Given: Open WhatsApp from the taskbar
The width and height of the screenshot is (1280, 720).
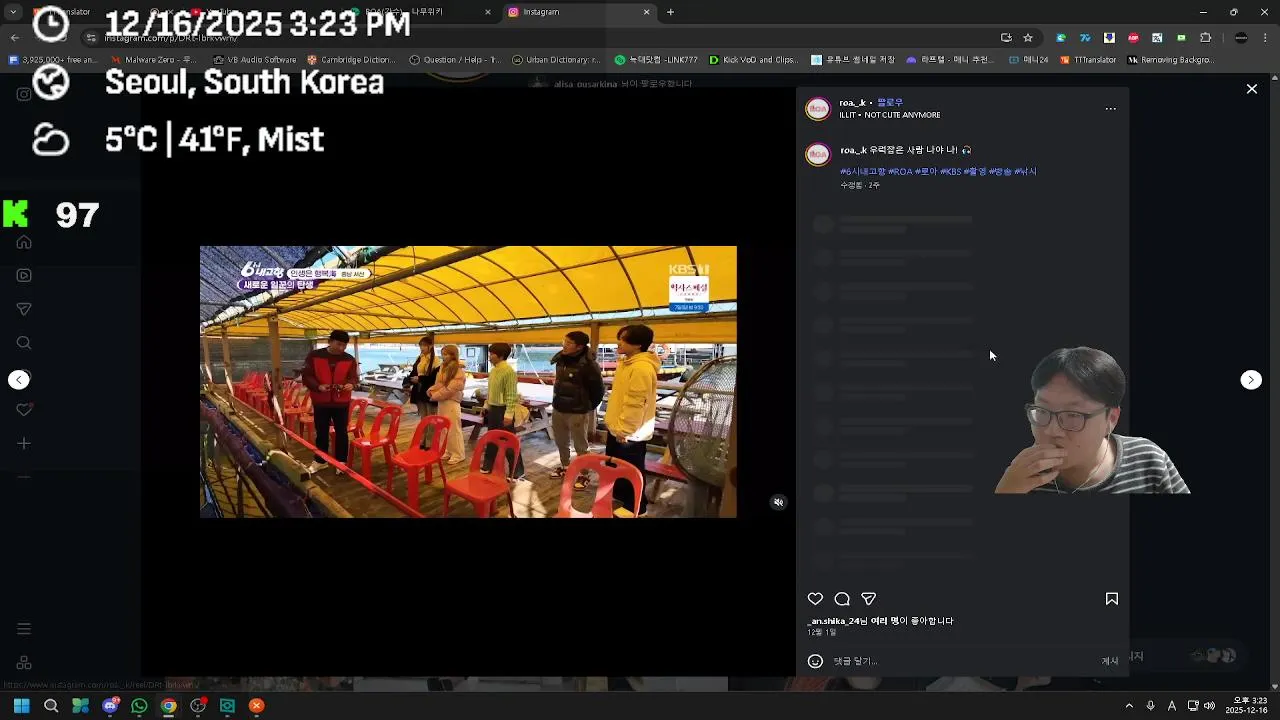Looking at the screenshot, I should click(x=139, y=706).
